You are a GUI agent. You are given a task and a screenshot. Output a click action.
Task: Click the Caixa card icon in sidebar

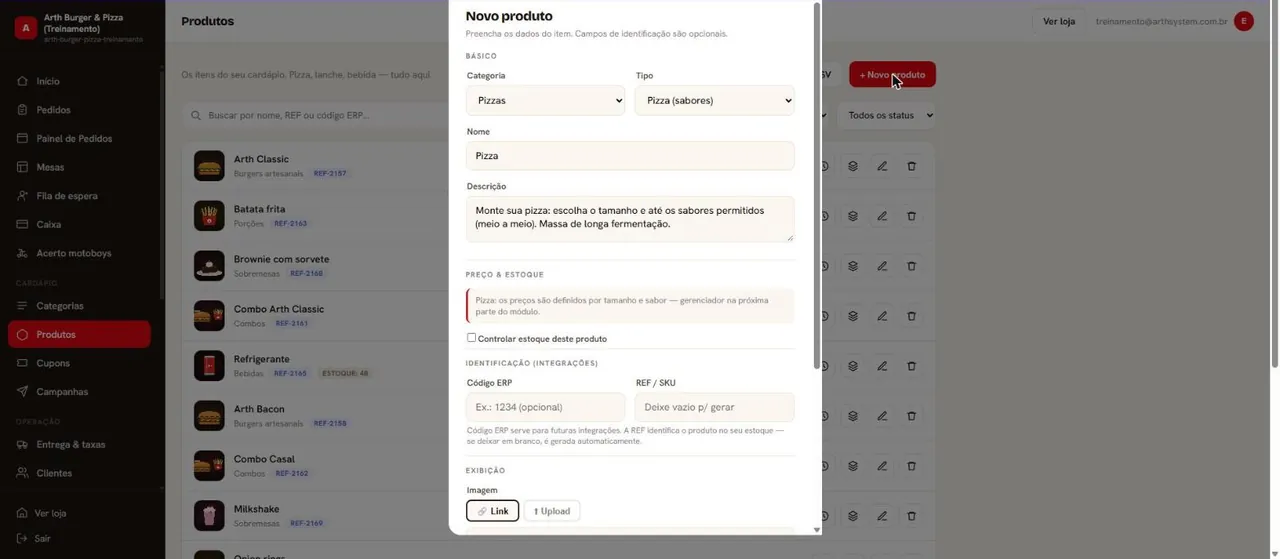click(22, 224)
